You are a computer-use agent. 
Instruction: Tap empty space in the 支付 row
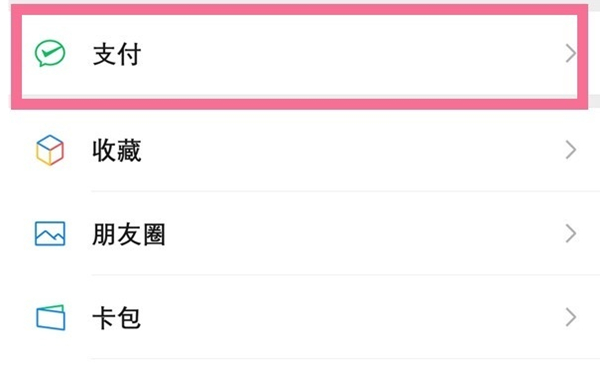(x=344, y=54)
